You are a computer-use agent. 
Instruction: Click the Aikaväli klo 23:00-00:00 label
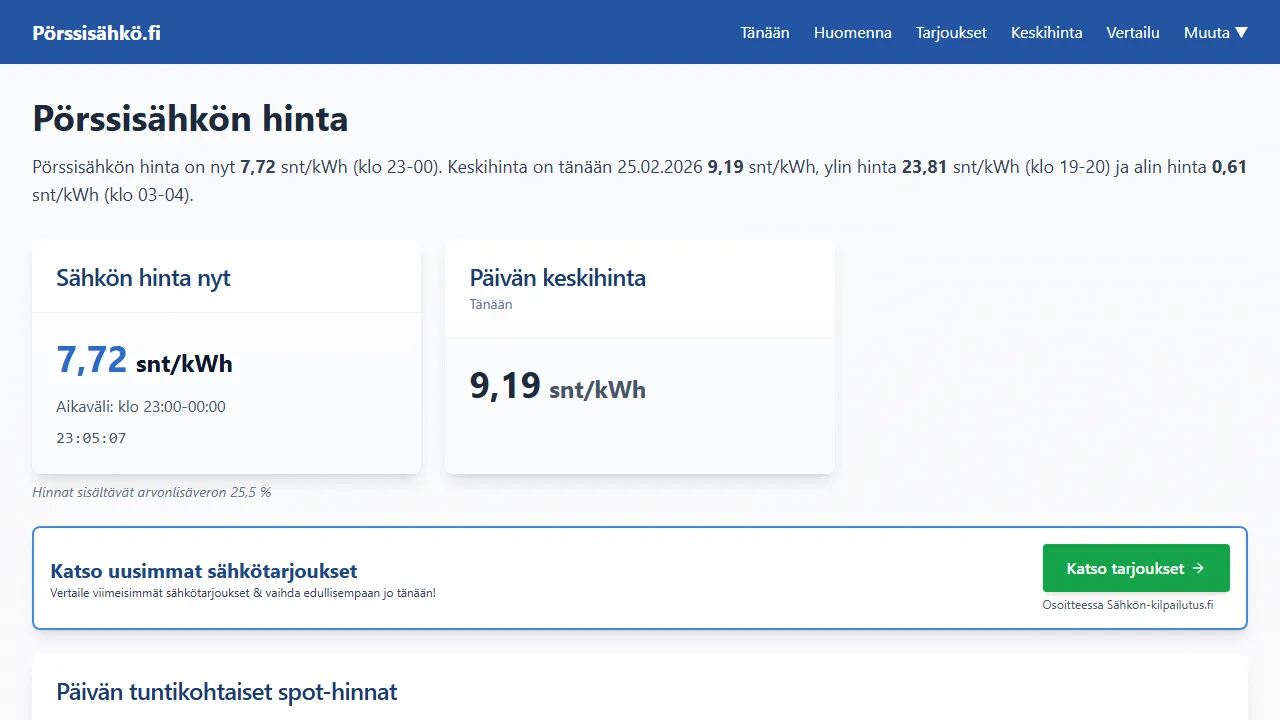pos(141,406)
